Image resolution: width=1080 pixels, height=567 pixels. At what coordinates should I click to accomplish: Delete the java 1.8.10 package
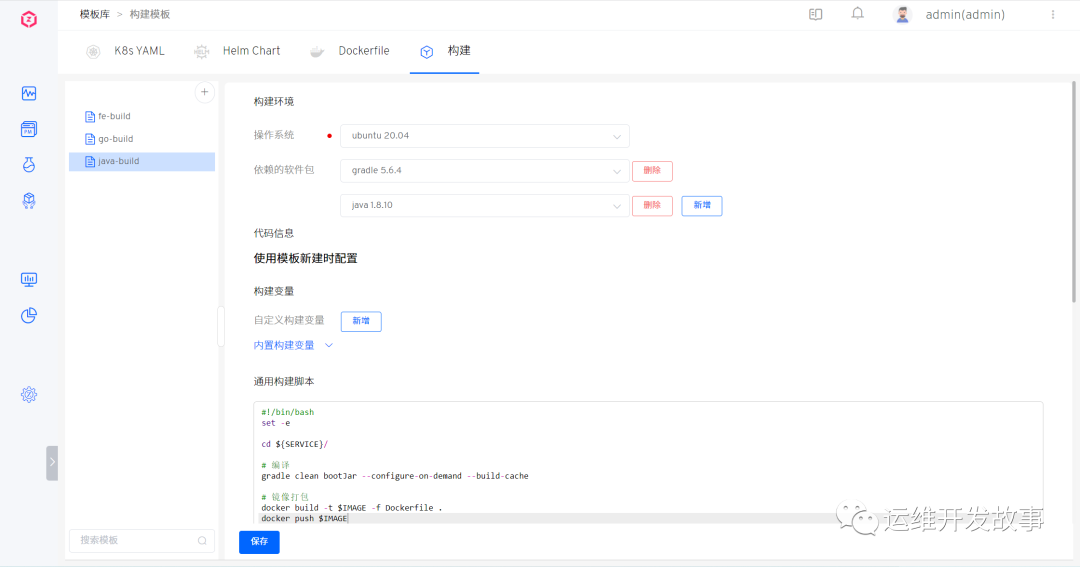point(652,205)
